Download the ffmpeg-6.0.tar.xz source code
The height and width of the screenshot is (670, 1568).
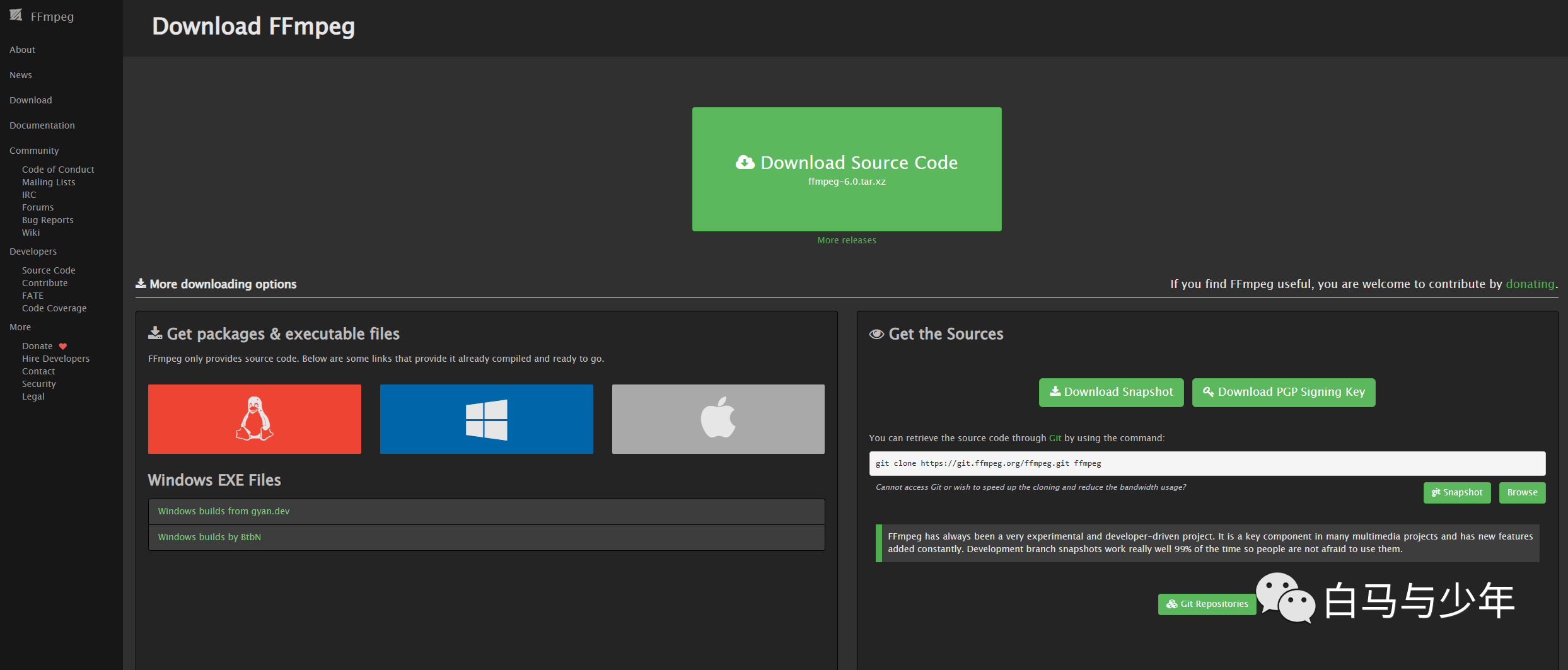click(847, 169)
